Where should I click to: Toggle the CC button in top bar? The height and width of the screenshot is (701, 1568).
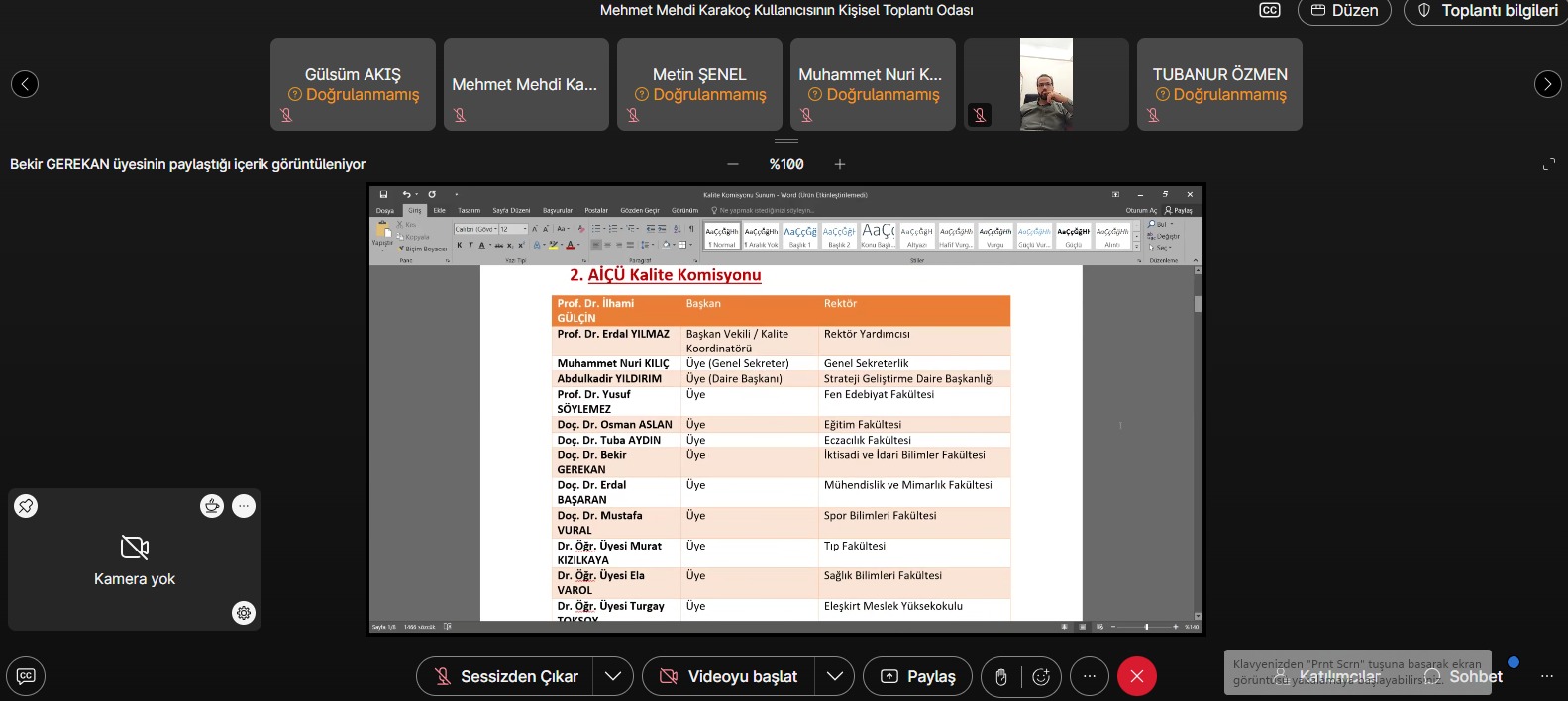point(1270,10)
